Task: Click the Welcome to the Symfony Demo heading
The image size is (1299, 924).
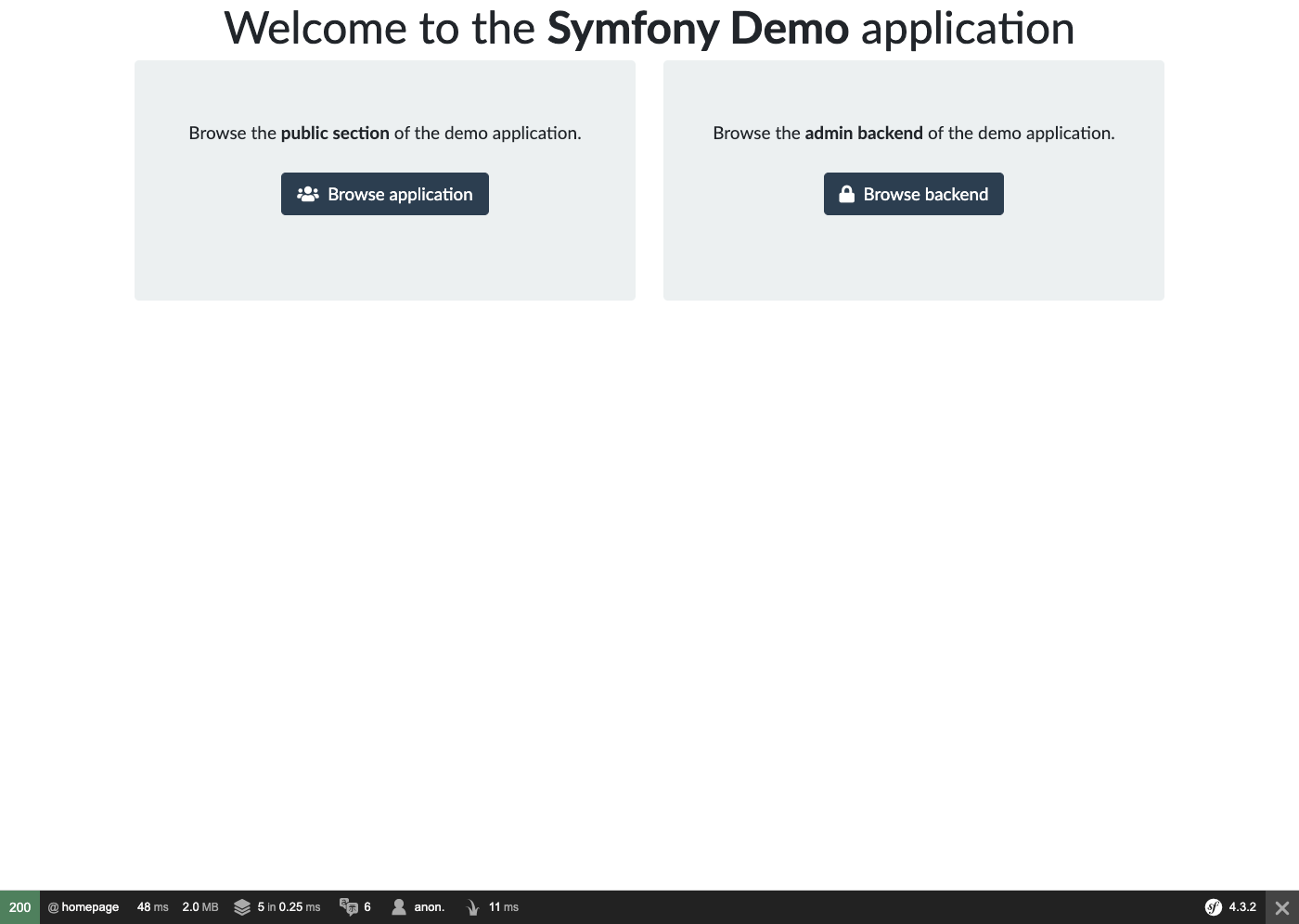Action: [x=649, y=28]
